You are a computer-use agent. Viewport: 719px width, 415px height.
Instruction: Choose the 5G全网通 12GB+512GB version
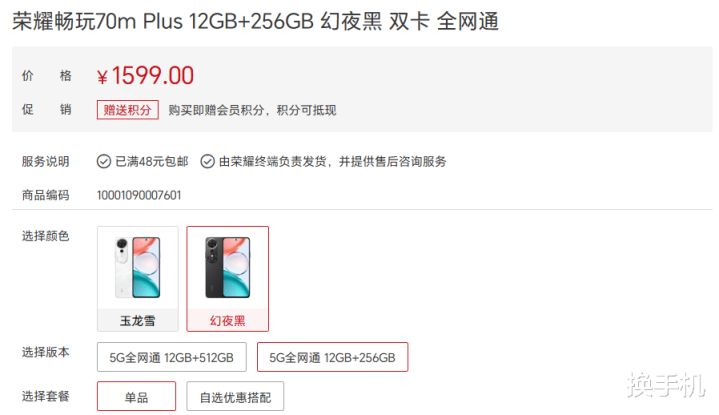(171, 357)
